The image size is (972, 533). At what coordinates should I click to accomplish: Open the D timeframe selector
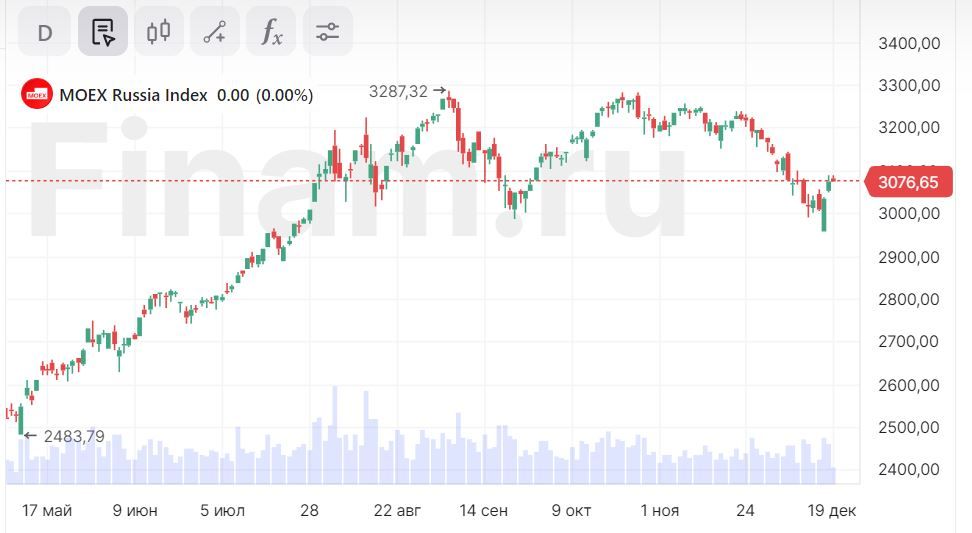tap(45, 32)
